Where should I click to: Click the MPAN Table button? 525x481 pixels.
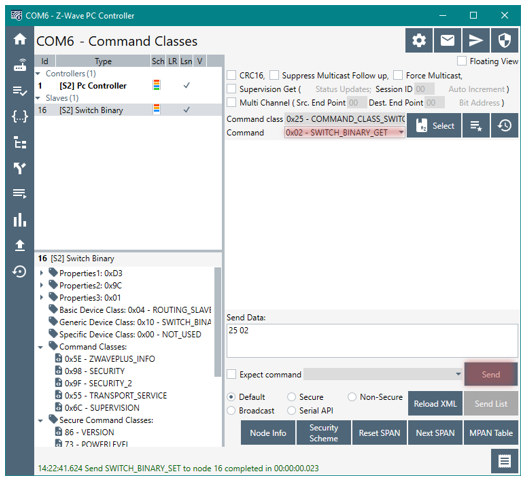pos(491,432)
